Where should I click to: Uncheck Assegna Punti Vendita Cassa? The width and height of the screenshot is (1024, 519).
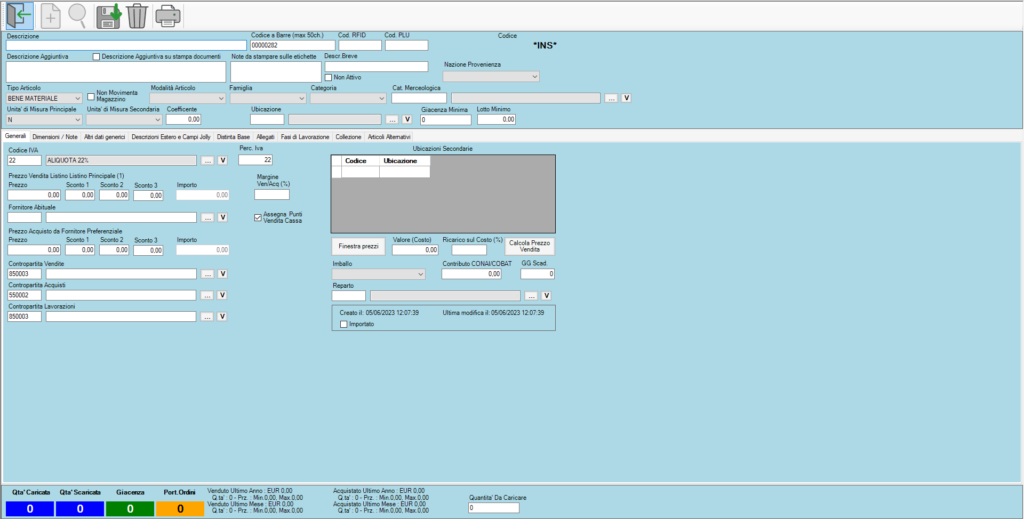258,216
